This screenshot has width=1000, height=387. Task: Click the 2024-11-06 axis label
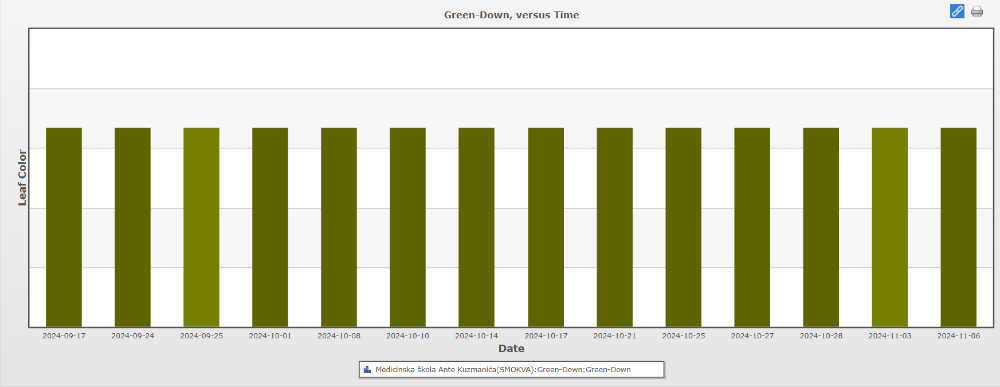[x=959, y=335]
